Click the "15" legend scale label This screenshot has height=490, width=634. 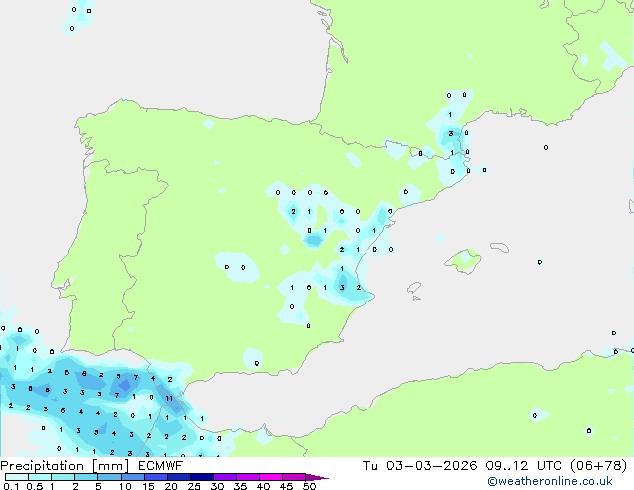148,486
